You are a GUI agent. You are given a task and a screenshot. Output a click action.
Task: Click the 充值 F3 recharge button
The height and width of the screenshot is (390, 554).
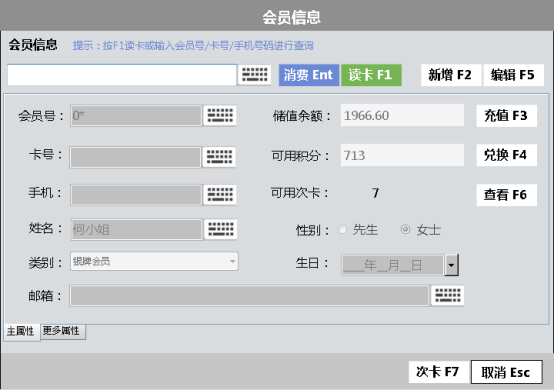(507, 116)
